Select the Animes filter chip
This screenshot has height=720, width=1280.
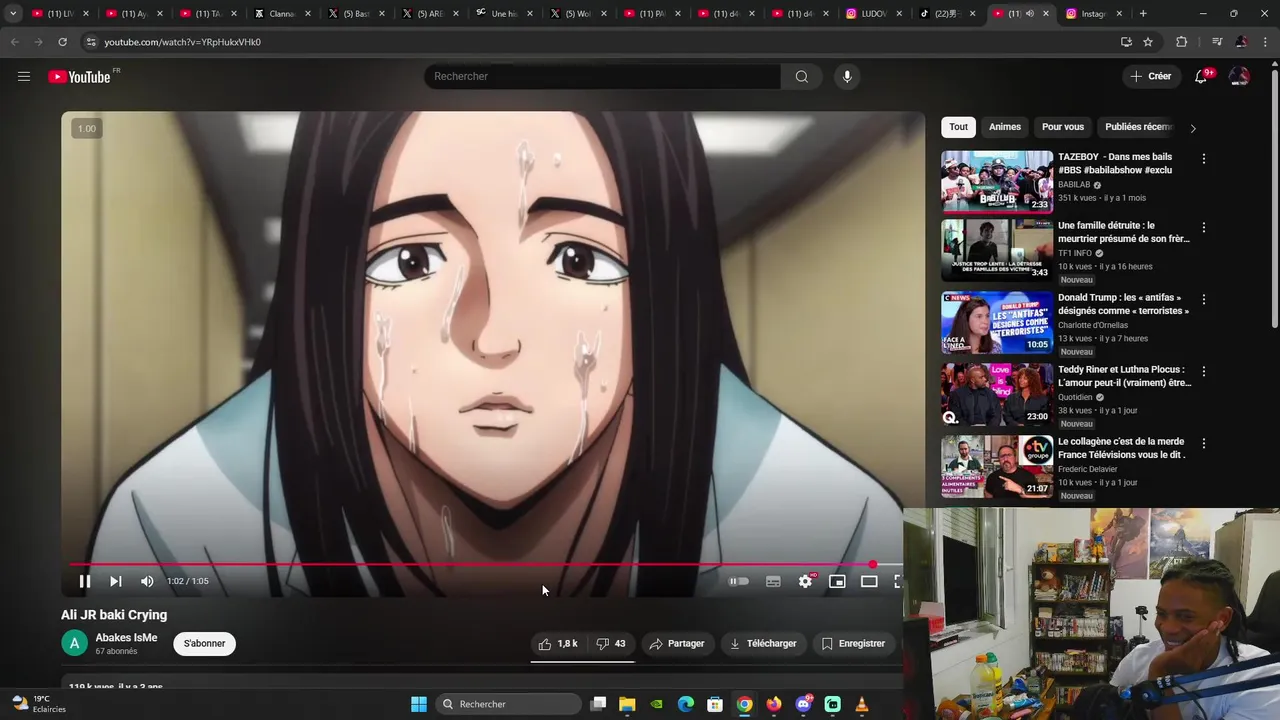tap(1005, 127)
